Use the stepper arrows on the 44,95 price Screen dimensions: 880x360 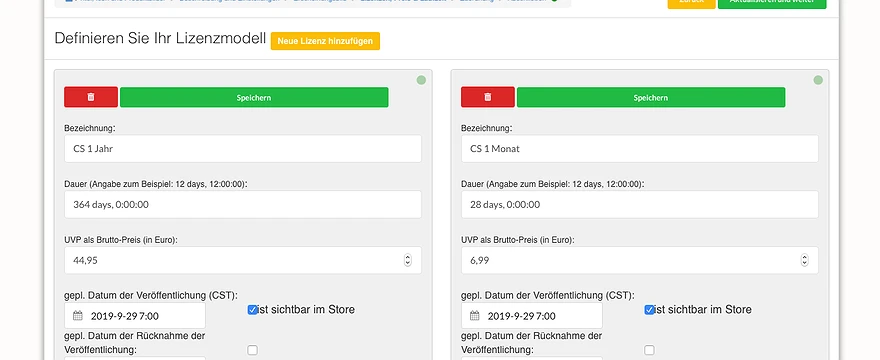click(x=408, y=260)
